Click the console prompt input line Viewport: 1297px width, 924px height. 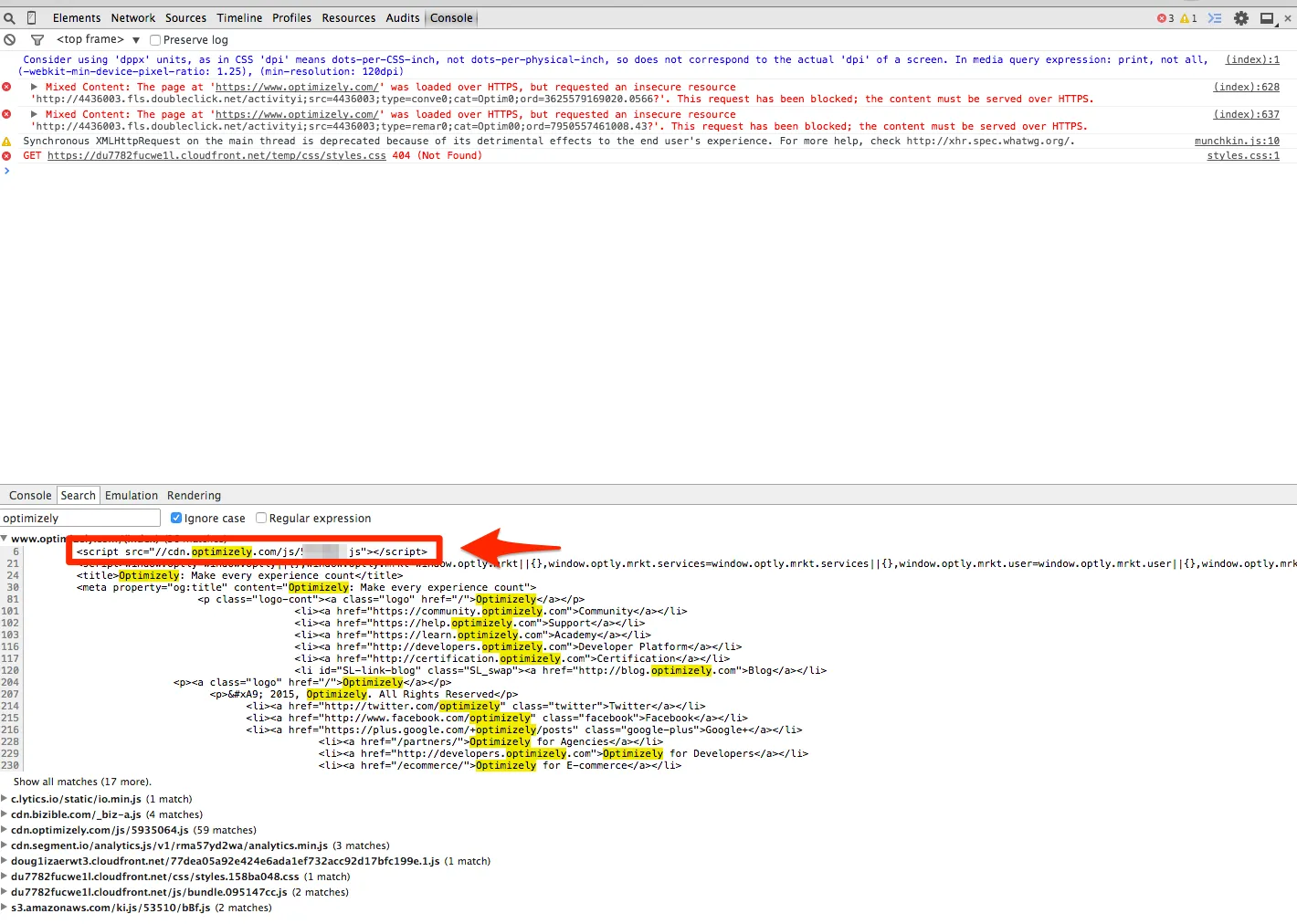pyautogui.click(x=648, y=171)
